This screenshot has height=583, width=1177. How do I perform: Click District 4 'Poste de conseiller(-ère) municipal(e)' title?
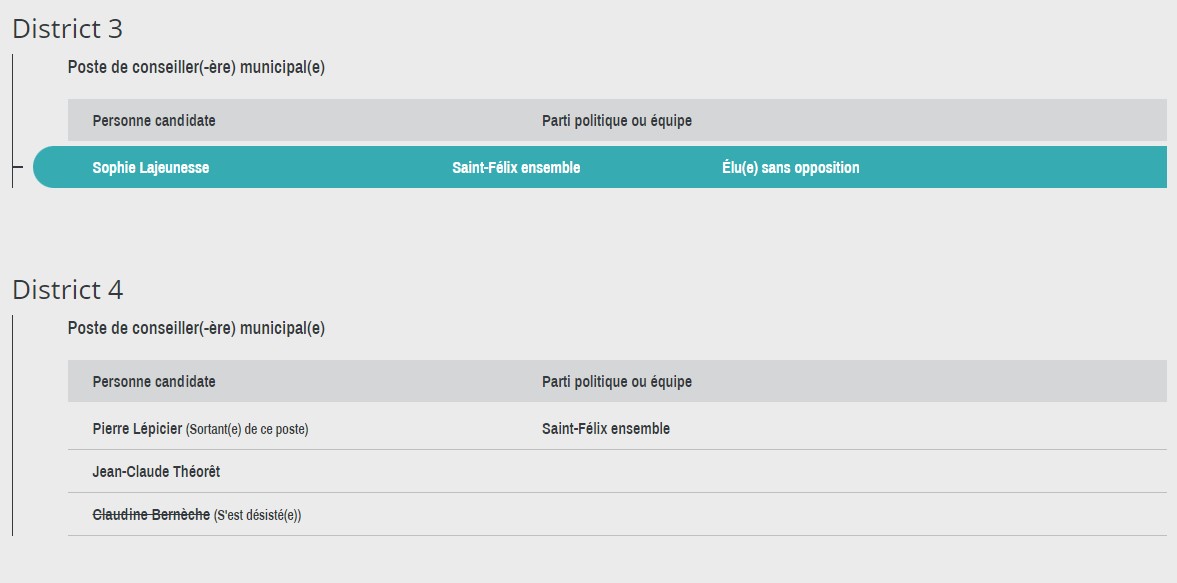[196, 328]
